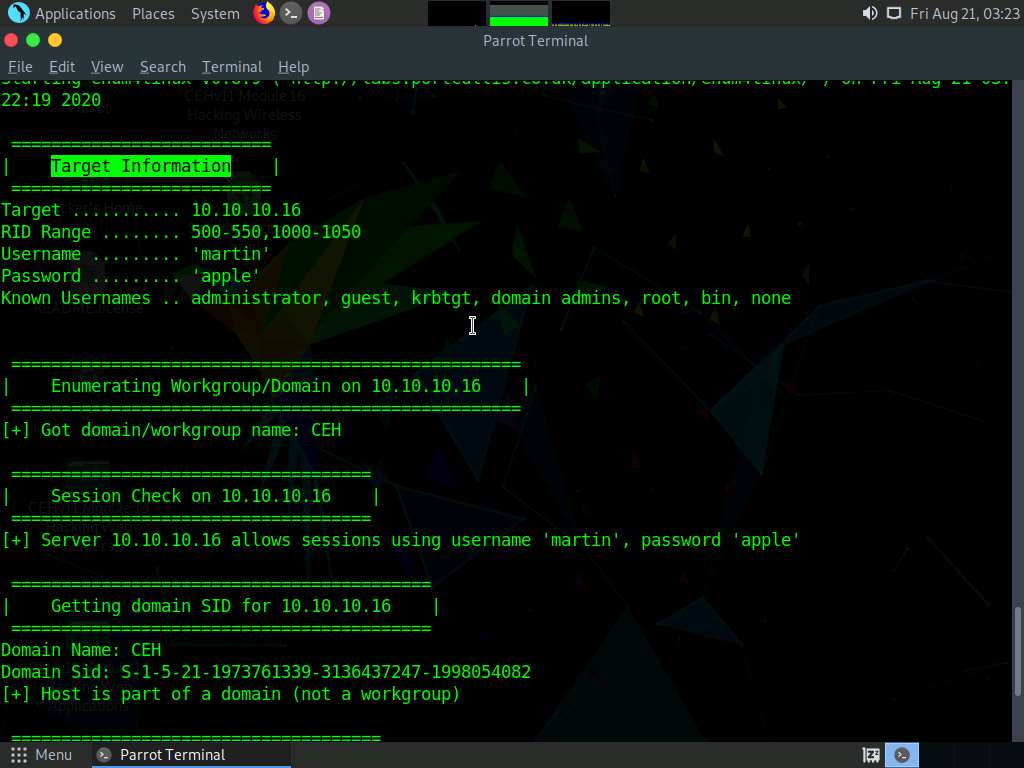This screenshot has height=768, width=1024.
Task: Click 'Getting domain SID for 10.10.10.16' heading
Action: (x=221, y=606)
